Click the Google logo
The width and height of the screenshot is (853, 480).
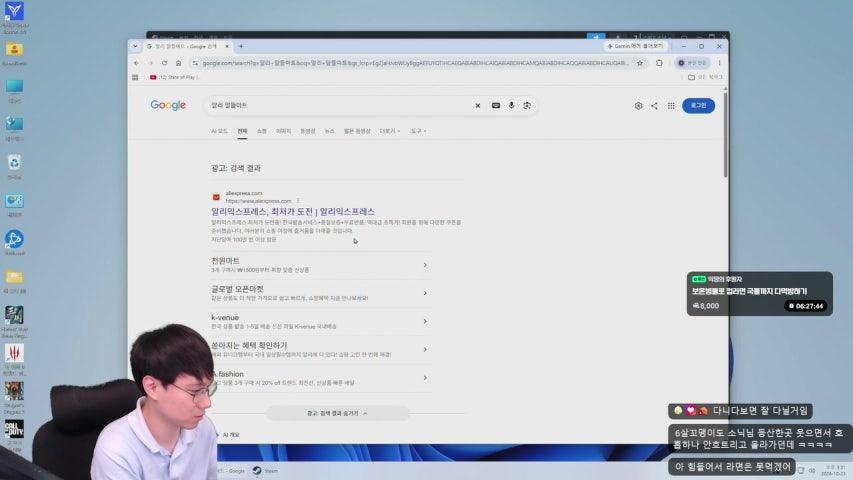point(168,105)
